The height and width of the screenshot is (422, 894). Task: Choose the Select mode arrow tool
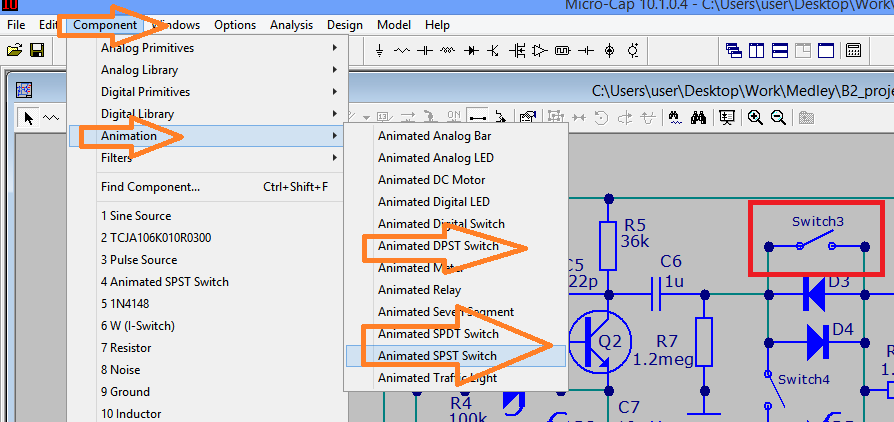point(28,118)
